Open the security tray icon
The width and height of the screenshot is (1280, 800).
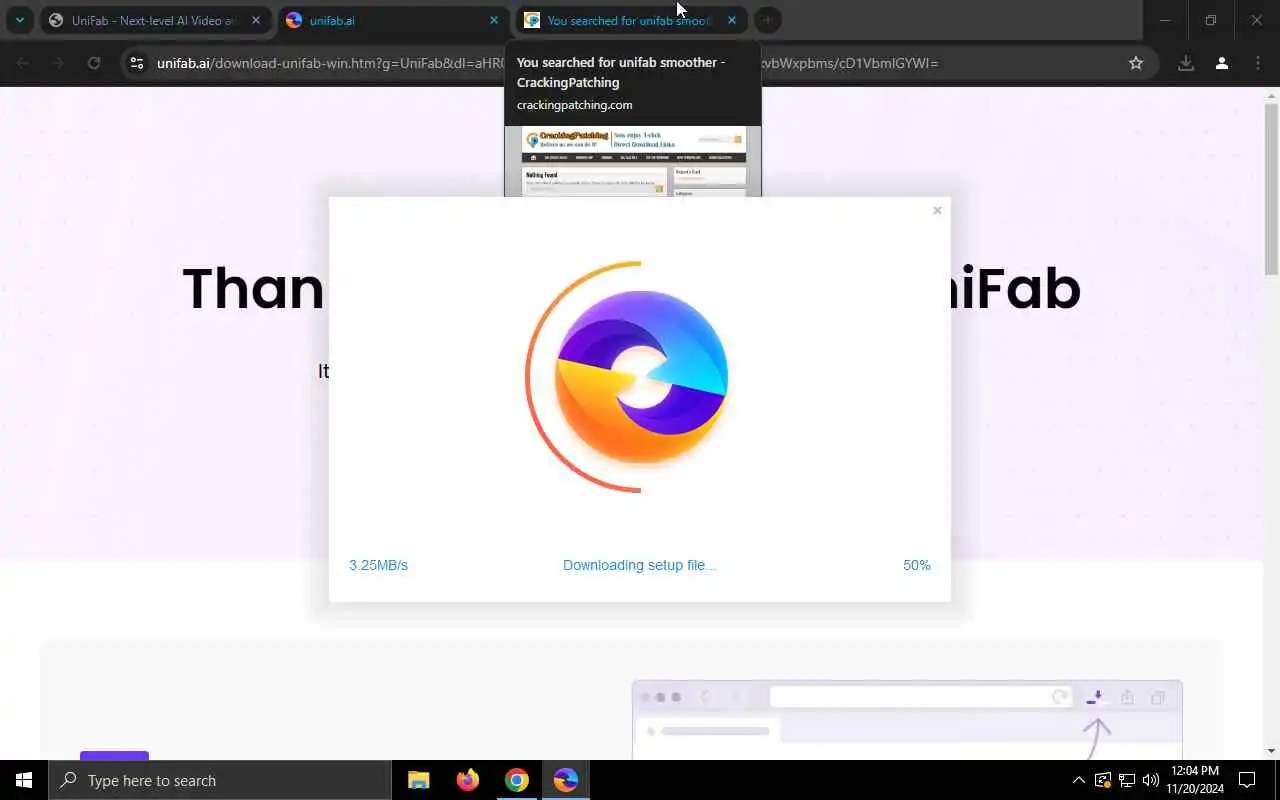click(1103, 780)
